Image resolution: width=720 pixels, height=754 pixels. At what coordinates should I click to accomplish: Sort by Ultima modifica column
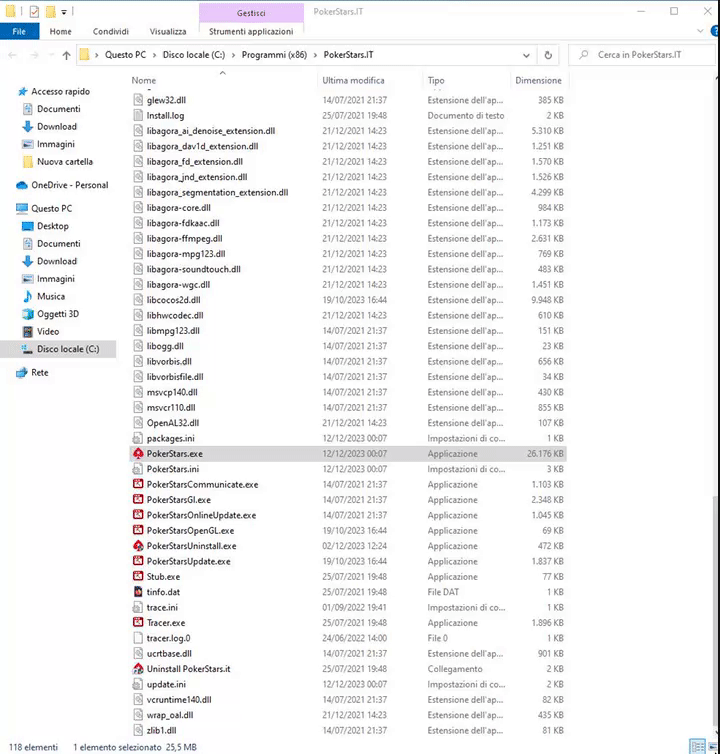click(x=353, y=80)
